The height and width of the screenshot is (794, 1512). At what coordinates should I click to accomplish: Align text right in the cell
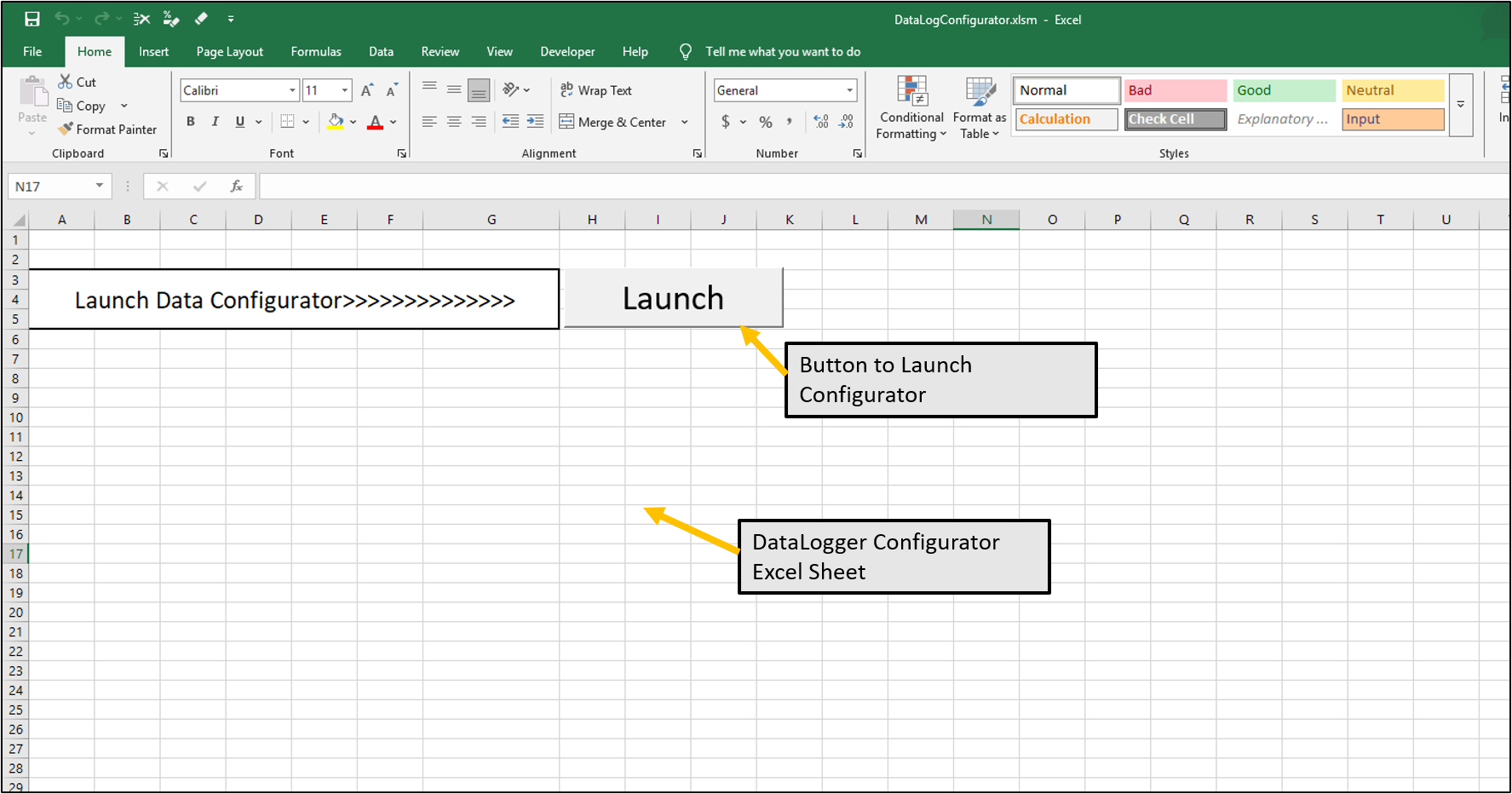coord(479,122)
